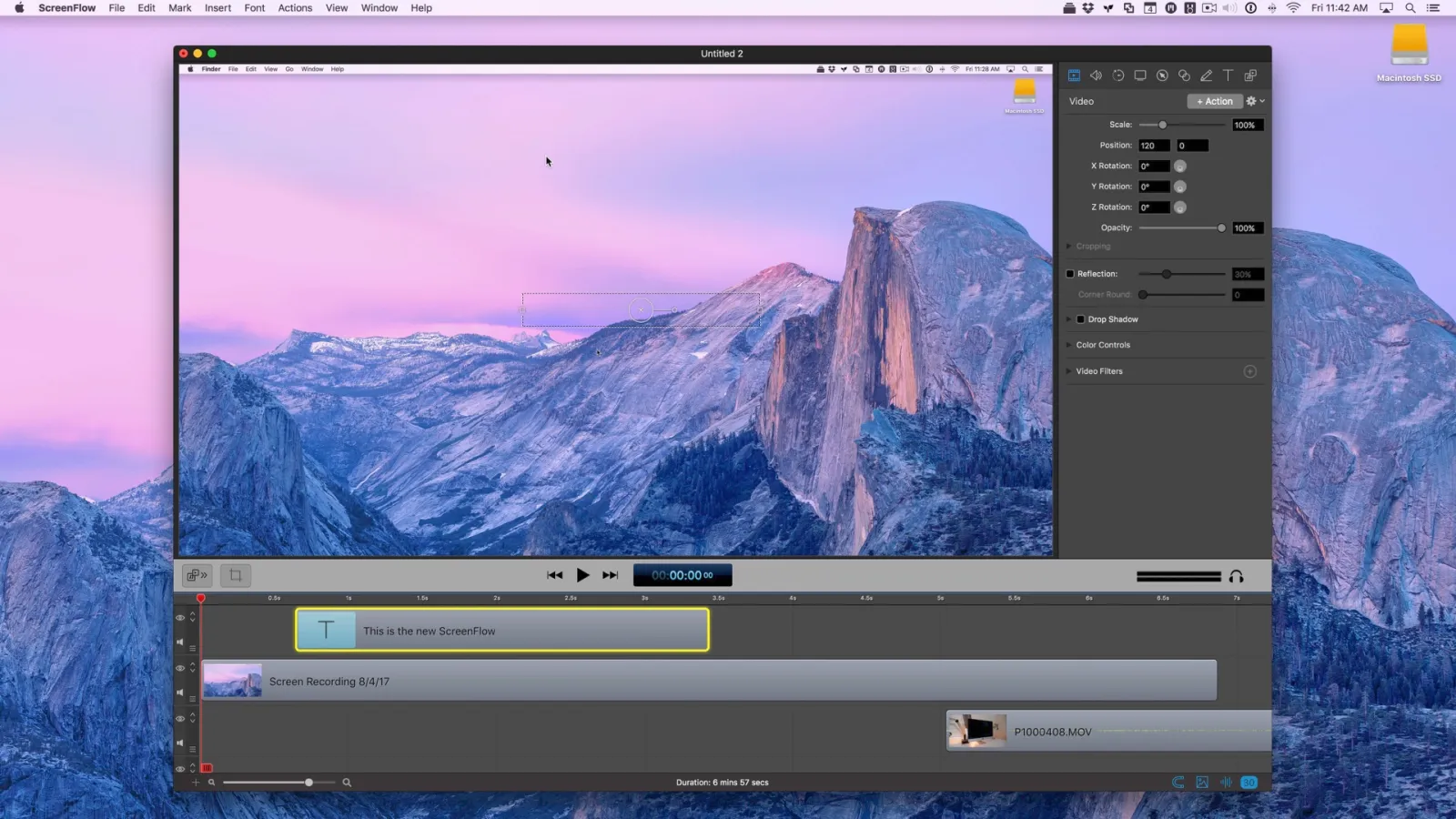Open the Font menu in the menu bar
Image resolution: width=1456 pixels, height=819 pixels.
coord(254,7)
